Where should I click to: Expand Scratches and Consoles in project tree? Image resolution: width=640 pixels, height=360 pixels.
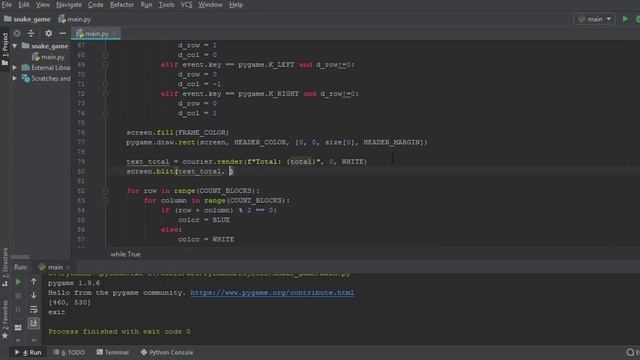pos(15,78)
